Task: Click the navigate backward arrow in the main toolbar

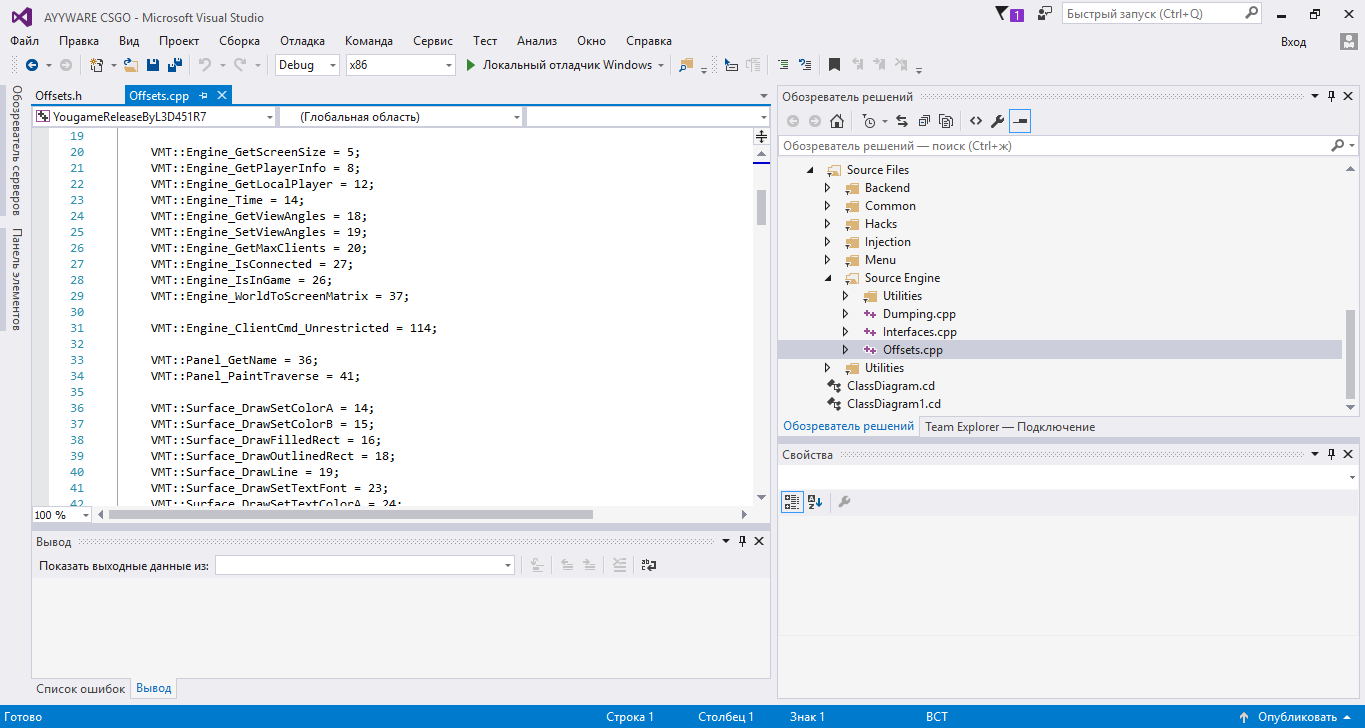Action: click(x=31, y=65)
